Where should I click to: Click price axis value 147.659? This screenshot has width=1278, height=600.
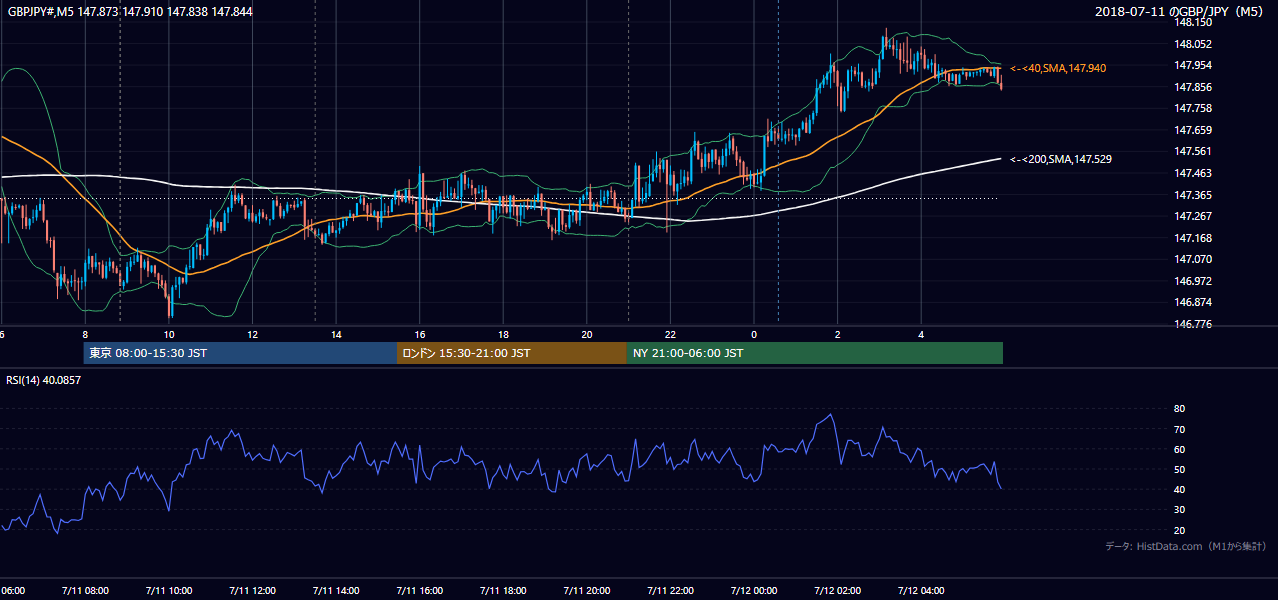pyautogui.click(x=1193, y=130)
